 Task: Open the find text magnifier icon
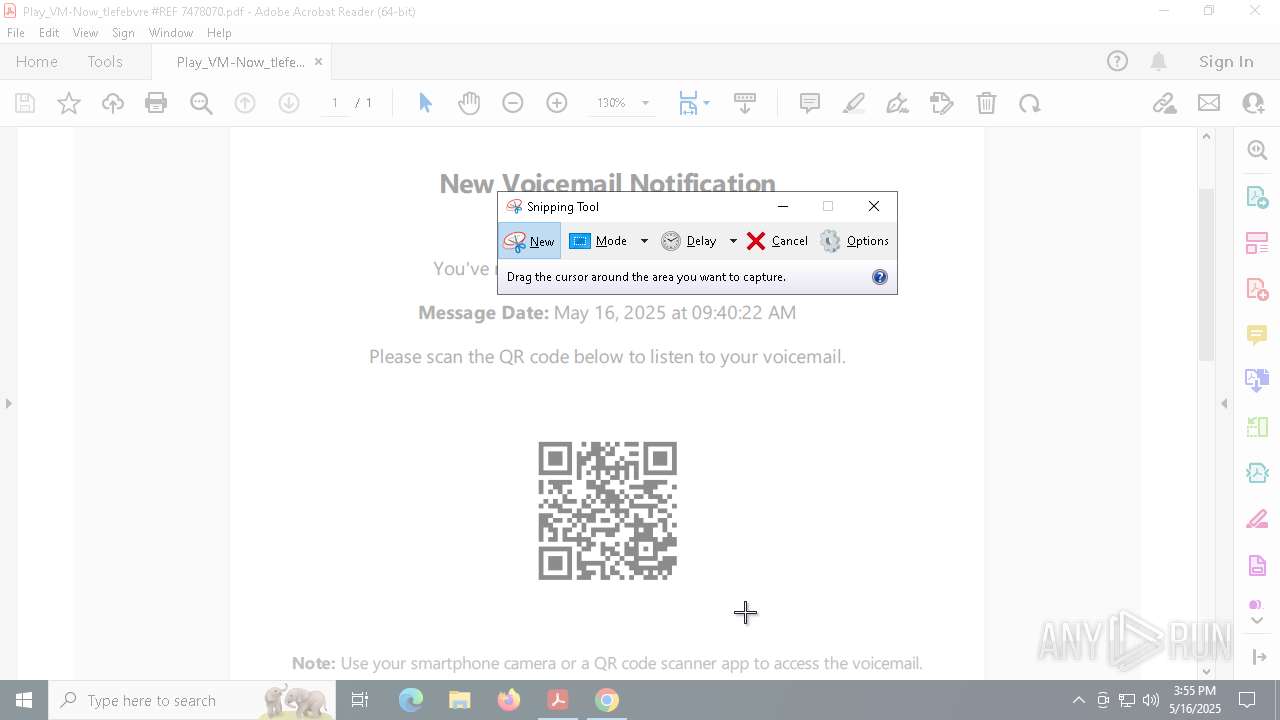[201, 103]
